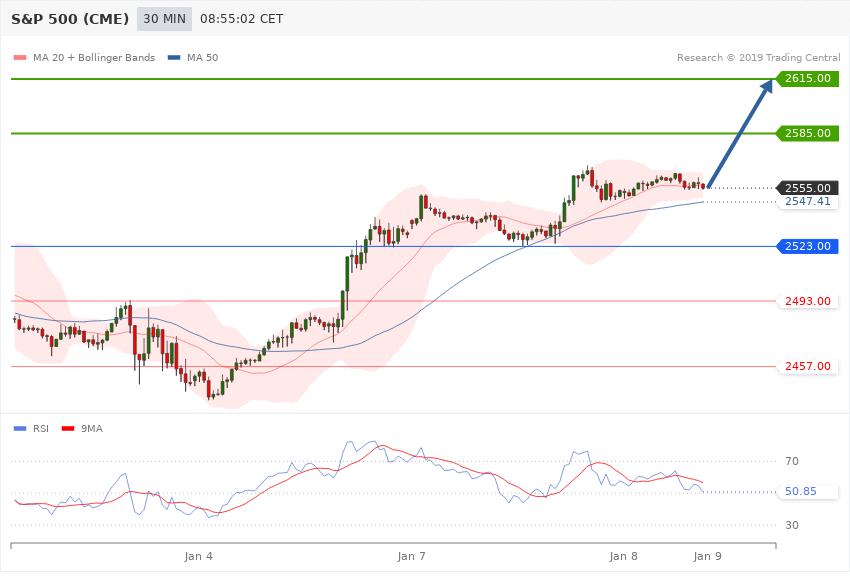850x576 pixels.
Task: Click the 08:55:02 CET timestamp
Action: click(242, 19)
